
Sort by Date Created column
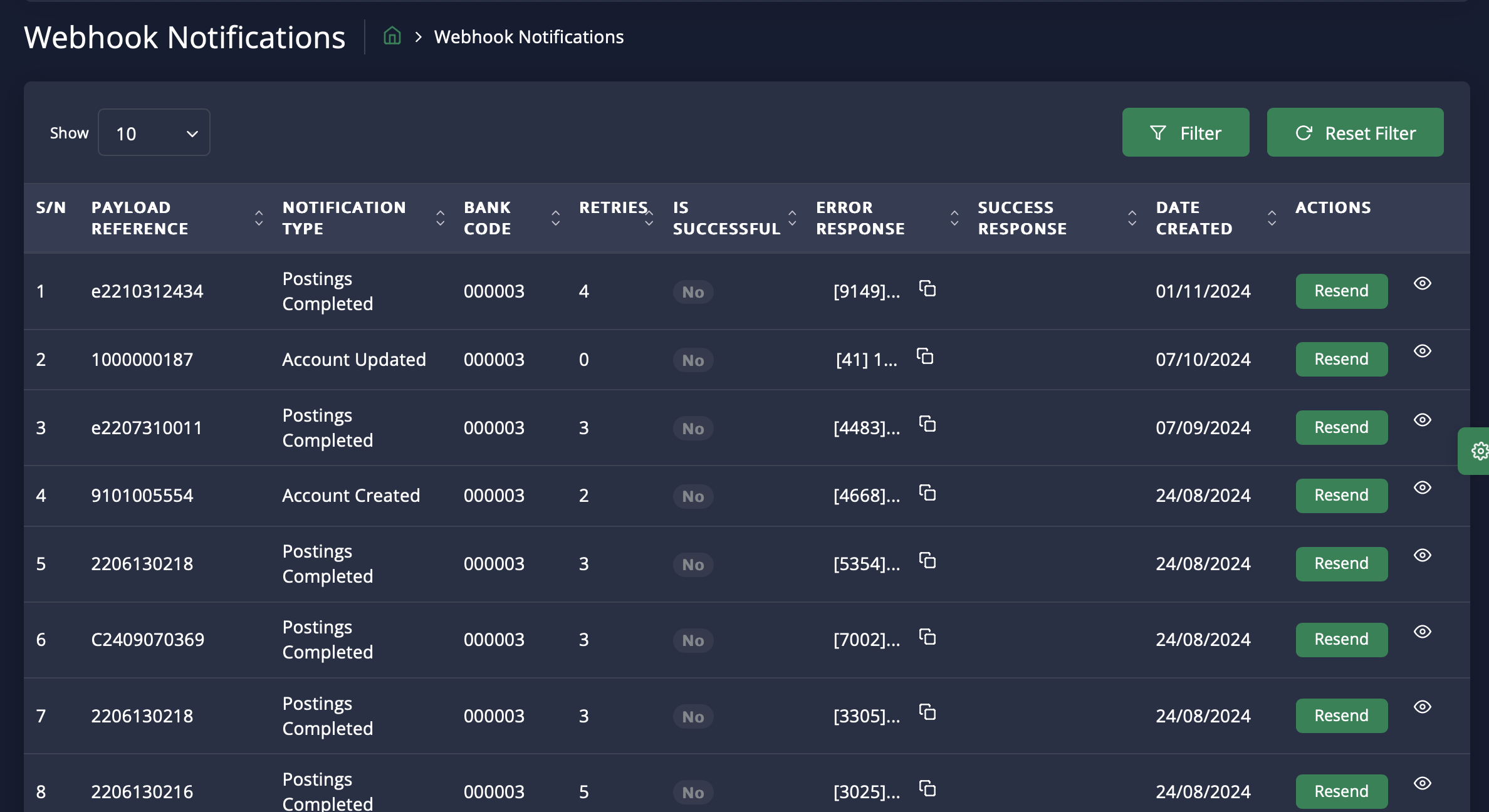(1272, 218)
